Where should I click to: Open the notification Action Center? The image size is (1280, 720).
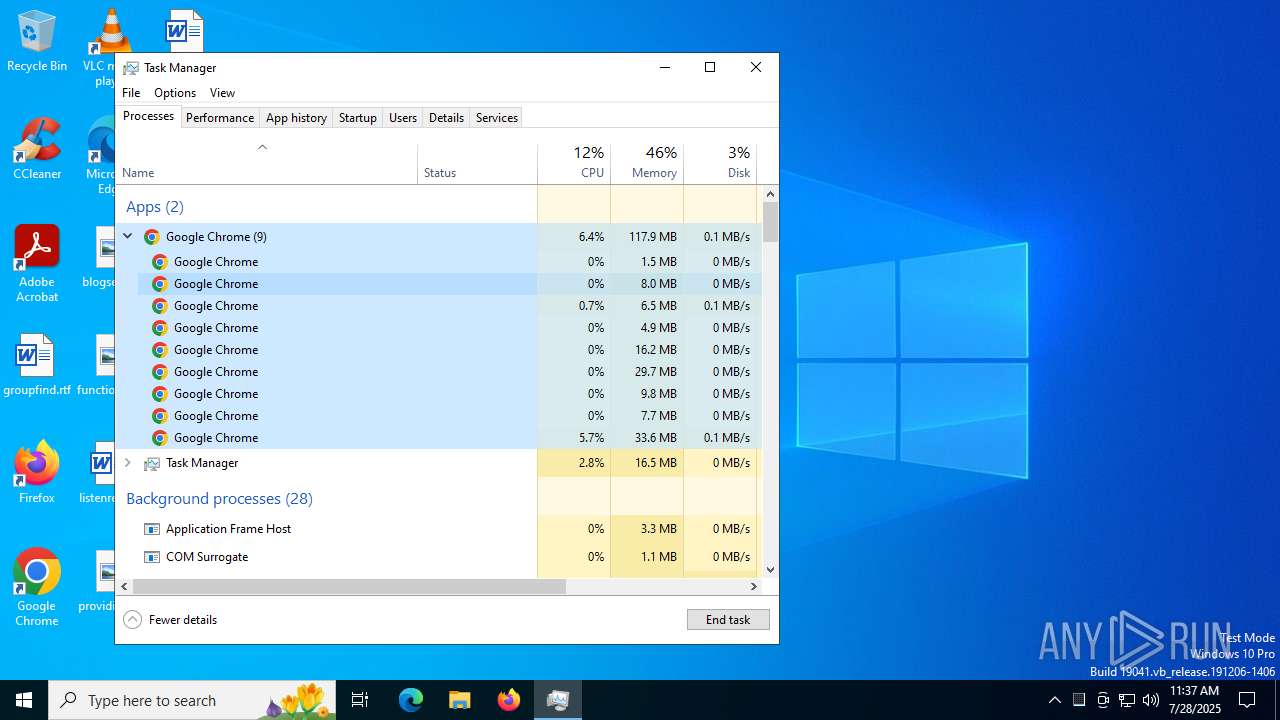1247,700
